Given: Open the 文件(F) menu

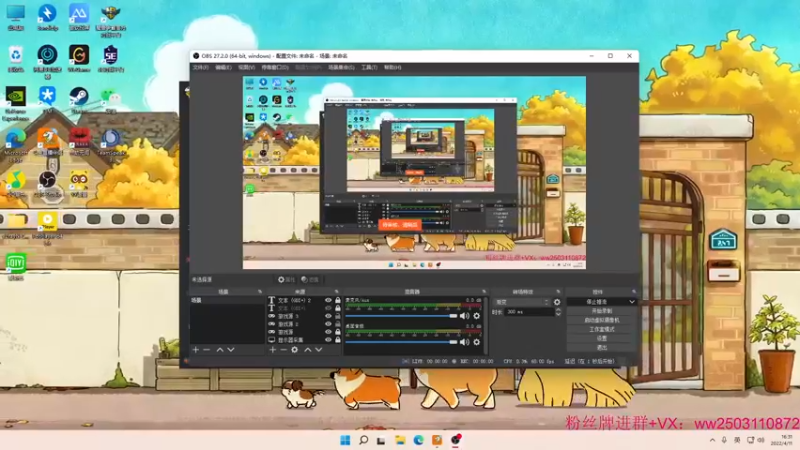Looking at the screenshot, I should coord(201,67).
